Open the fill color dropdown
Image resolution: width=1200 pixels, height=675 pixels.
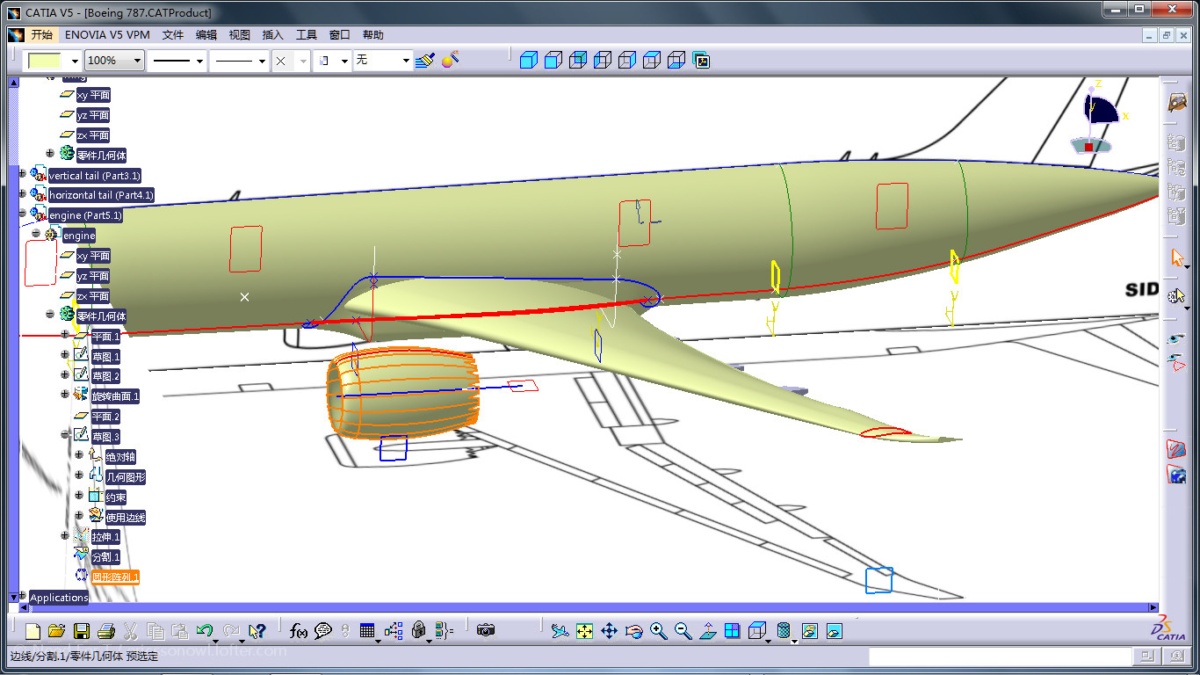click(x=75, y=61)
